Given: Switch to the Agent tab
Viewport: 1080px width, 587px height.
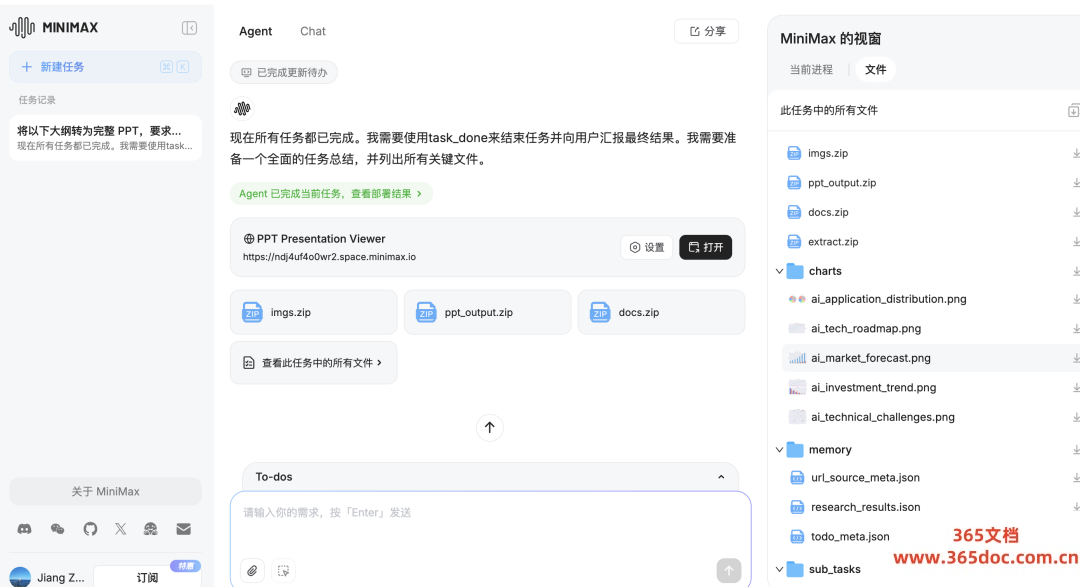Looking at the screenshot, I should [256, 31].
